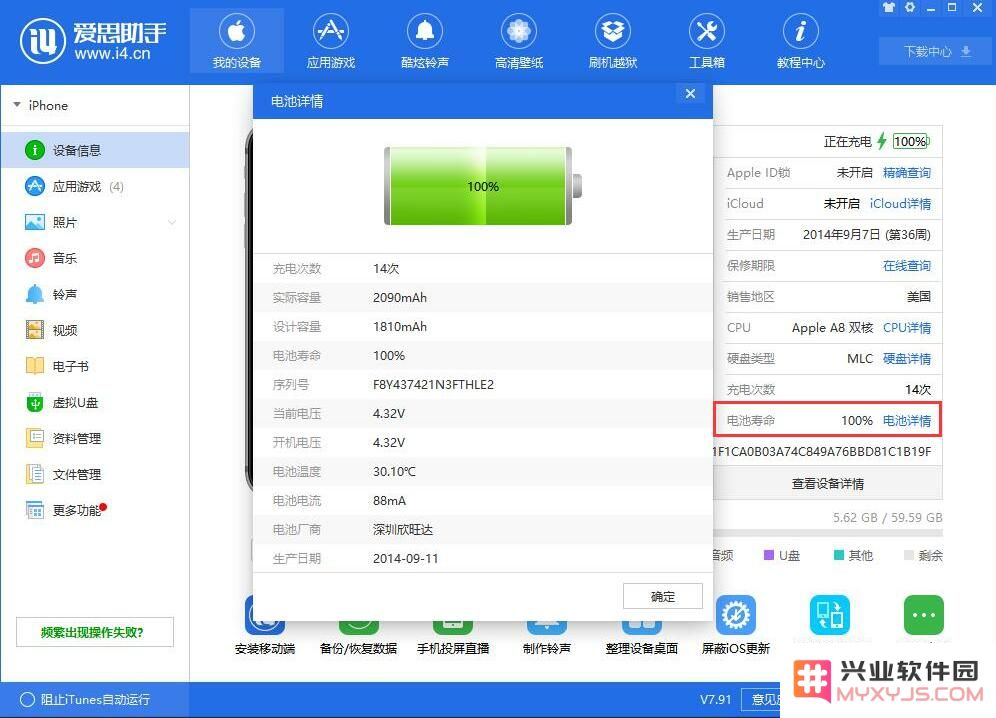Screen dimensions: 996x718
Task: Click the 2090mAh actual capacity value
Action: click(x=400, y=297)
